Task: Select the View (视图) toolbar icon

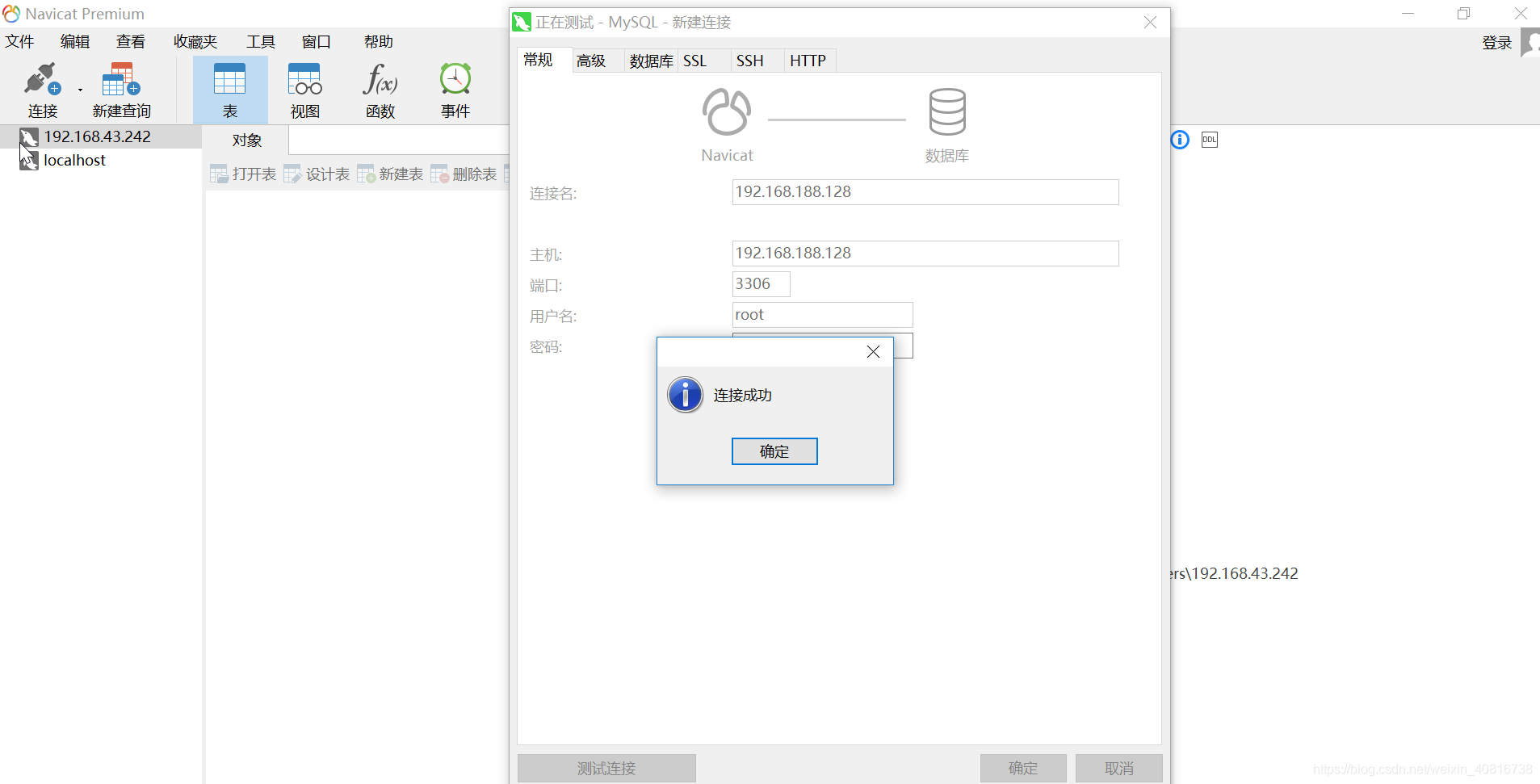Action: [x=304, y=89]
